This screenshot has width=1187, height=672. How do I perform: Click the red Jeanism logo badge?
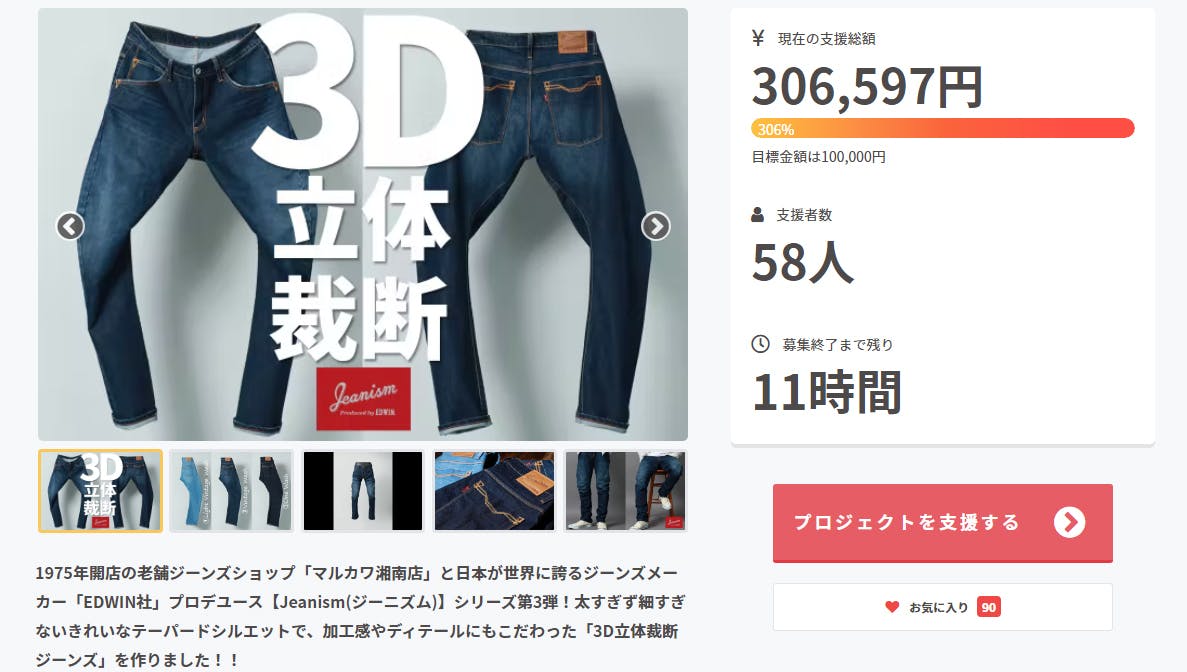(x=363, y=398)
